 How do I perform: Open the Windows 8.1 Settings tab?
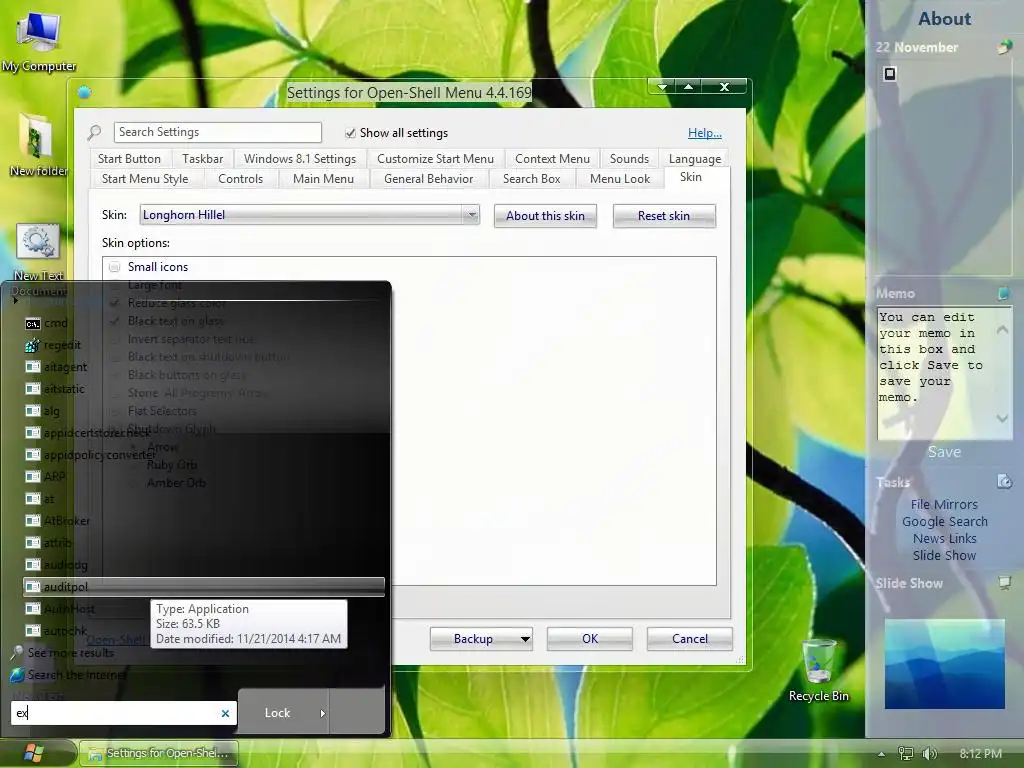(x=300, y=159)
